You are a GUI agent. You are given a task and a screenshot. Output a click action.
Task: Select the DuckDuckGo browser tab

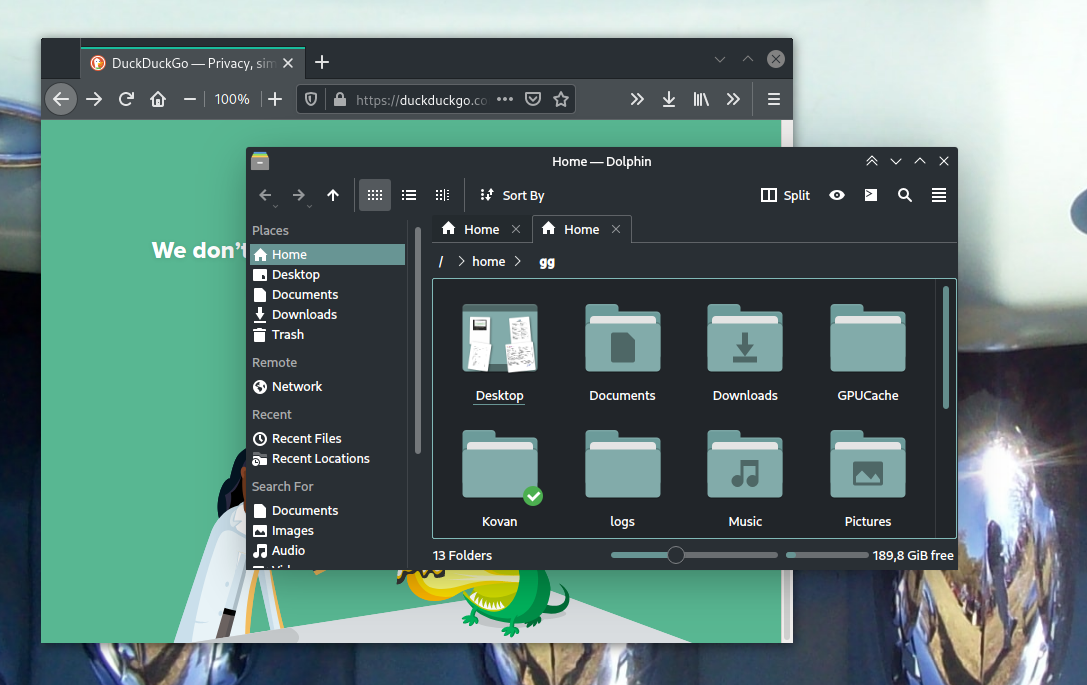193,63
